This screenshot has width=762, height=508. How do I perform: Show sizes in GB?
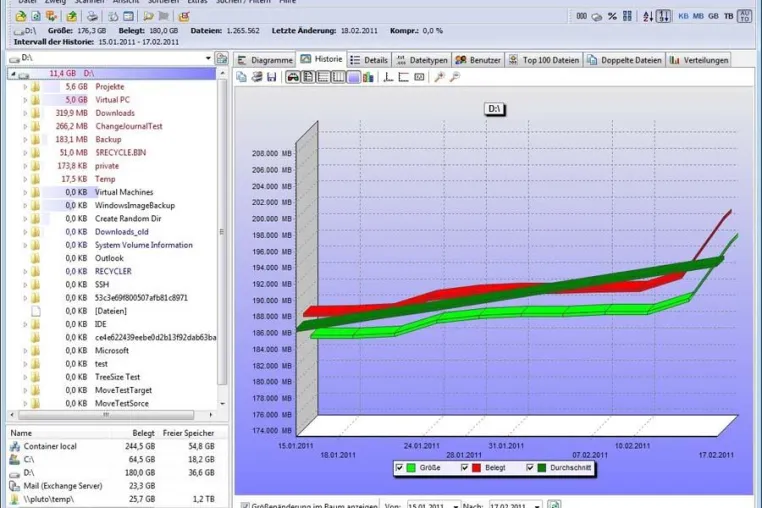pos(713,16)
